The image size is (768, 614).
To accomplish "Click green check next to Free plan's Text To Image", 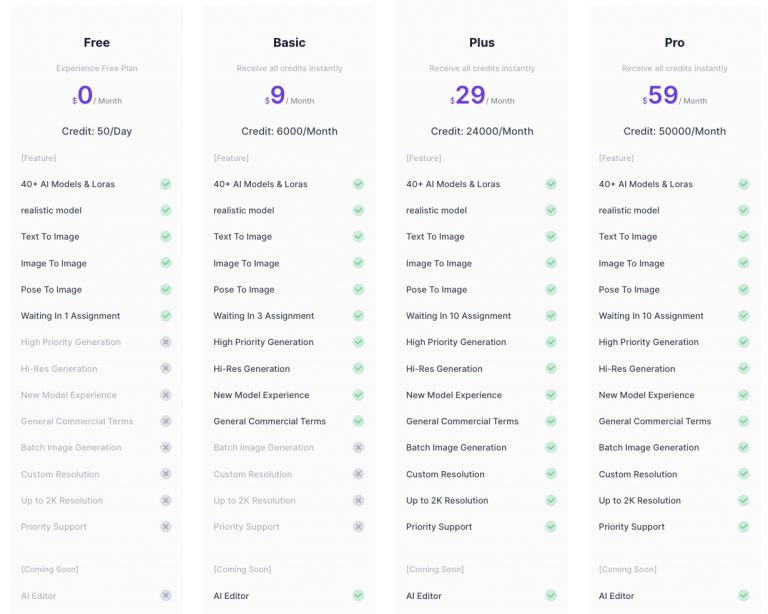I will point(166,237).
